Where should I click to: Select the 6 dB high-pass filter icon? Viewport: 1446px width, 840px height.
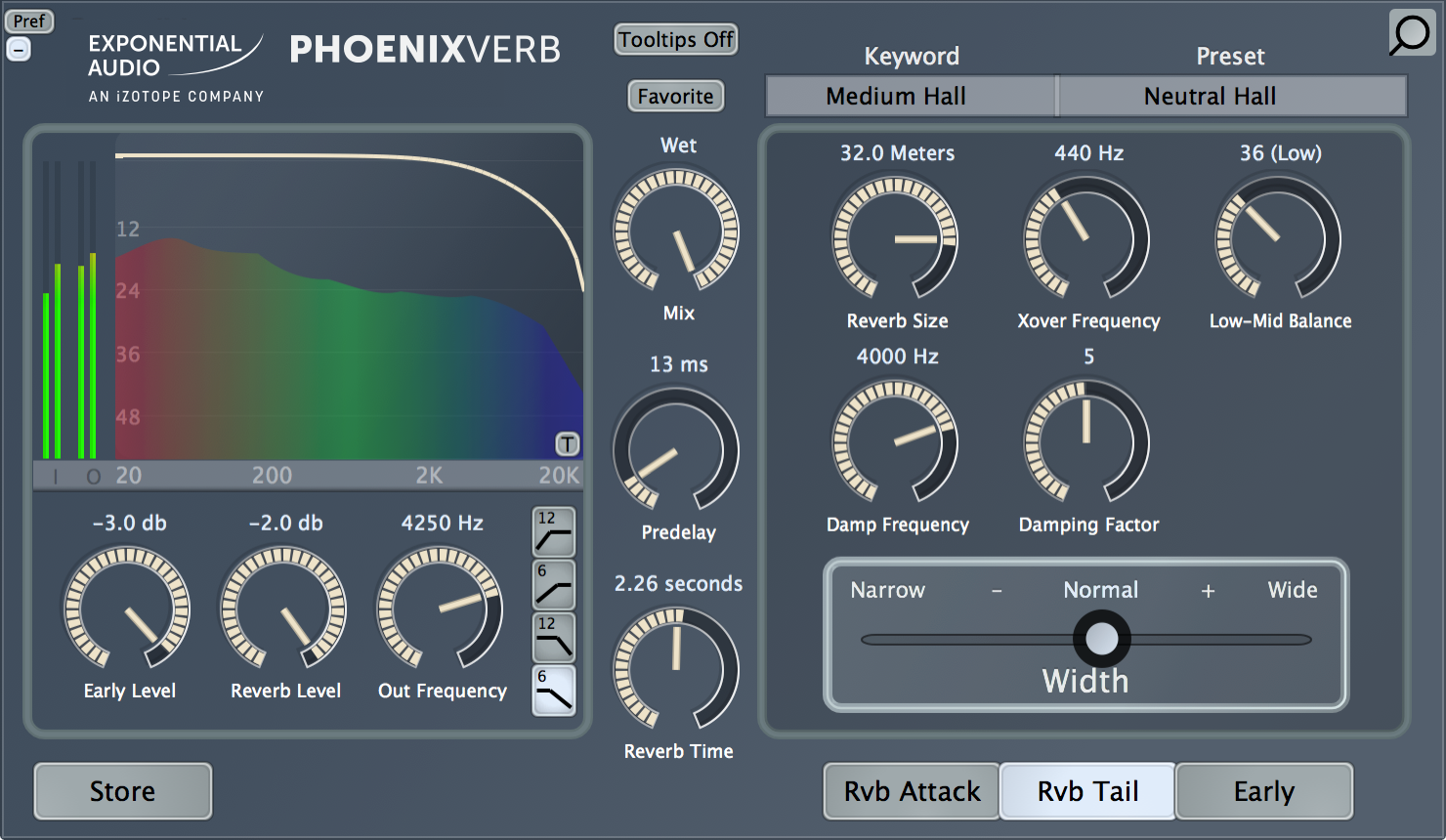[554, 584]
